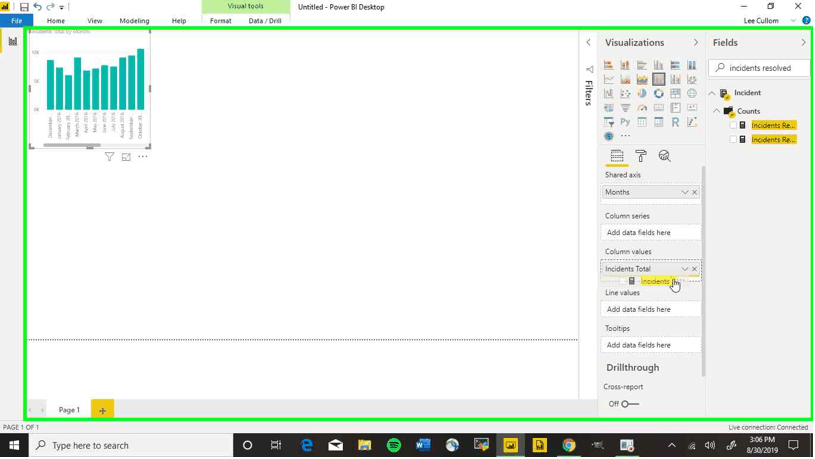
Task: Select the Slicer visual
Action: 609,122
